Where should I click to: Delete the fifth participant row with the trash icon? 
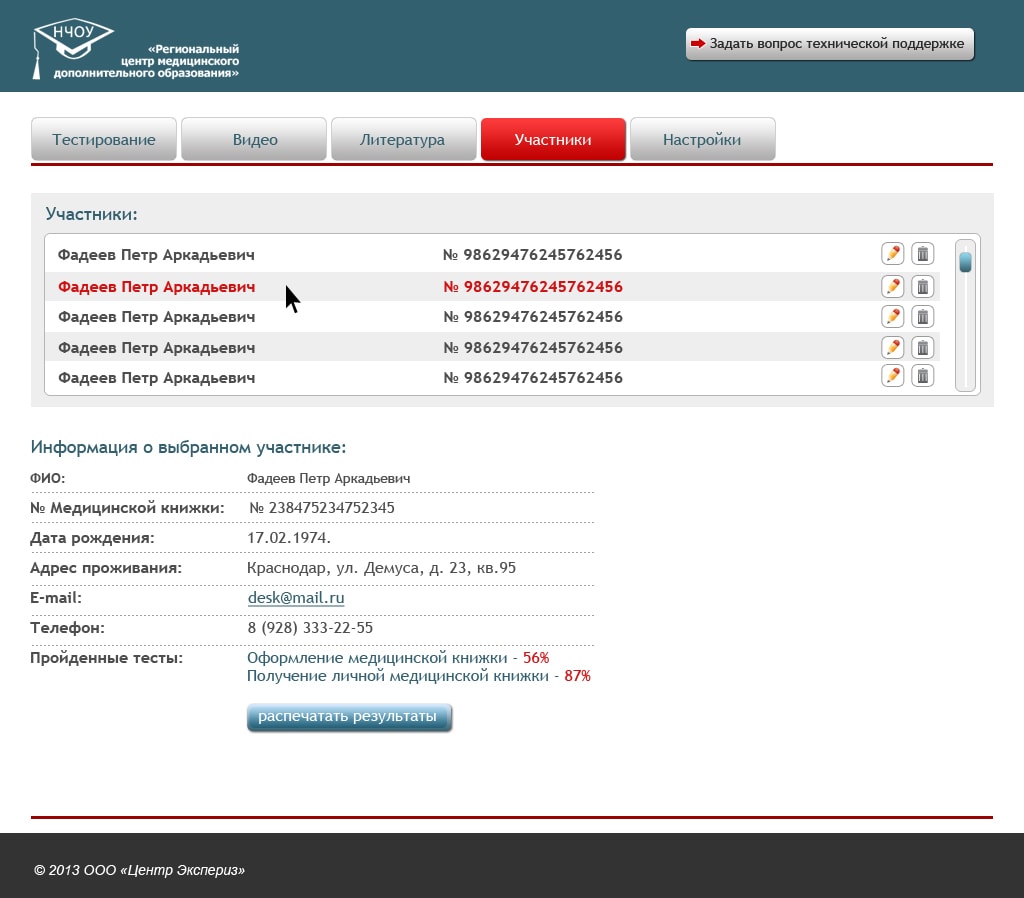coord(922,376)
